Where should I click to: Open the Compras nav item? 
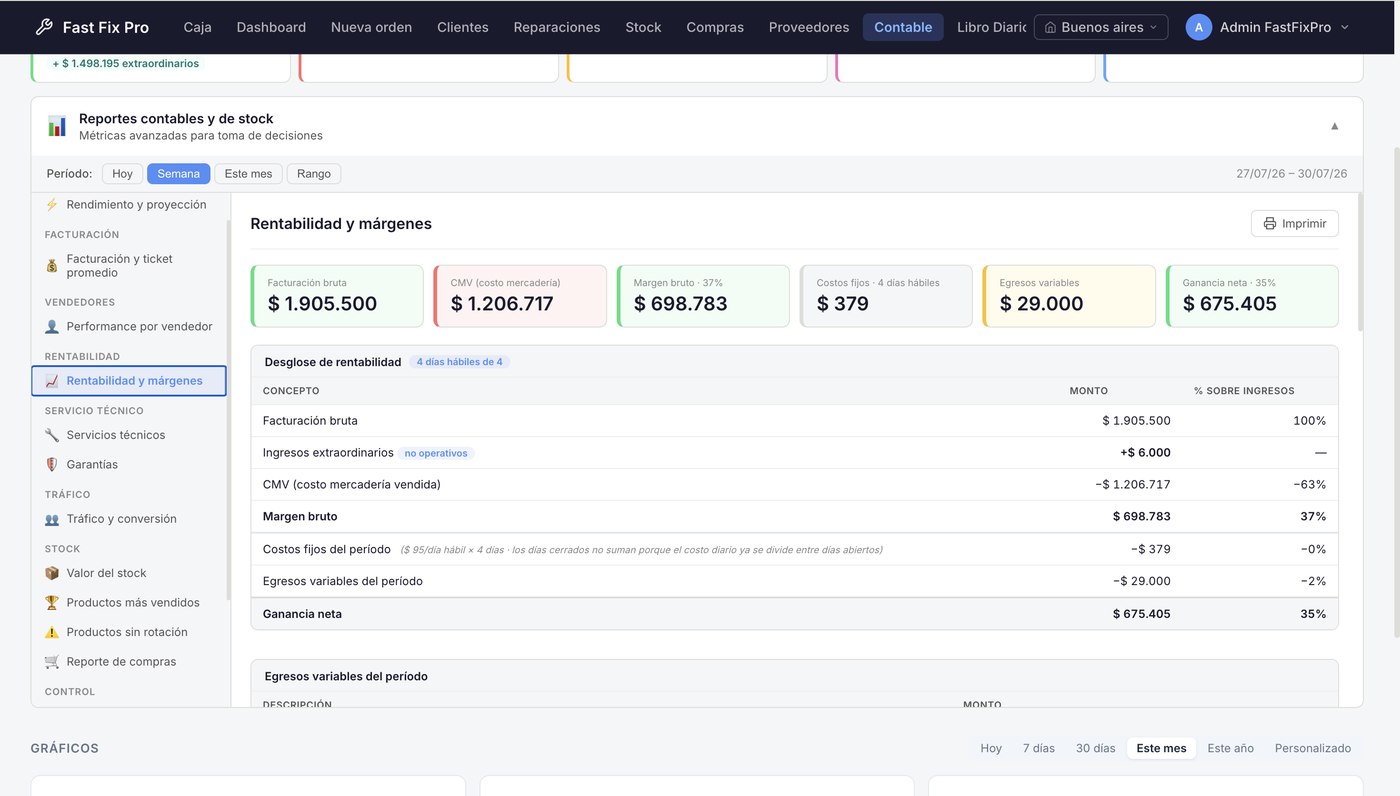(715, 27)
